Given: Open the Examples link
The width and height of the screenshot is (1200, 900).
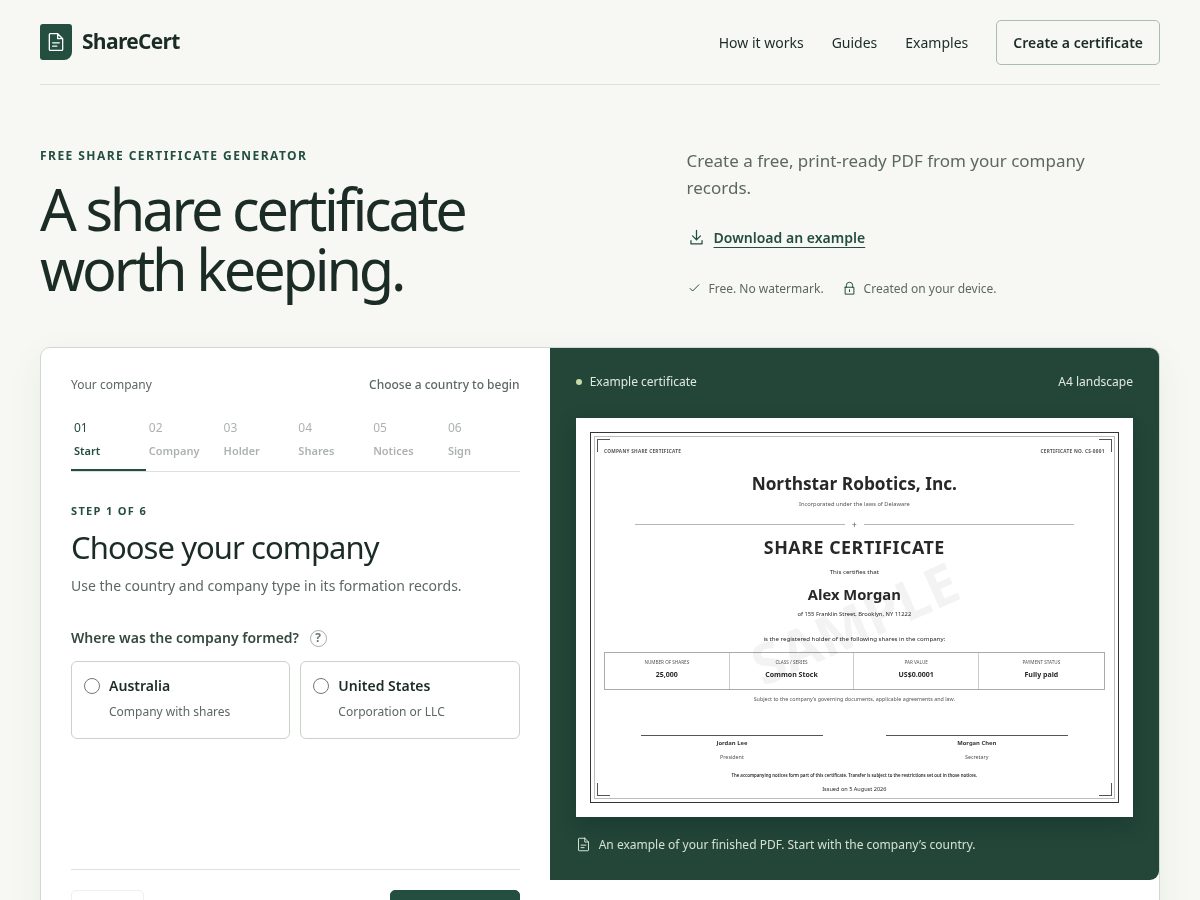Looking at the screenshot, I should (936, 43).
